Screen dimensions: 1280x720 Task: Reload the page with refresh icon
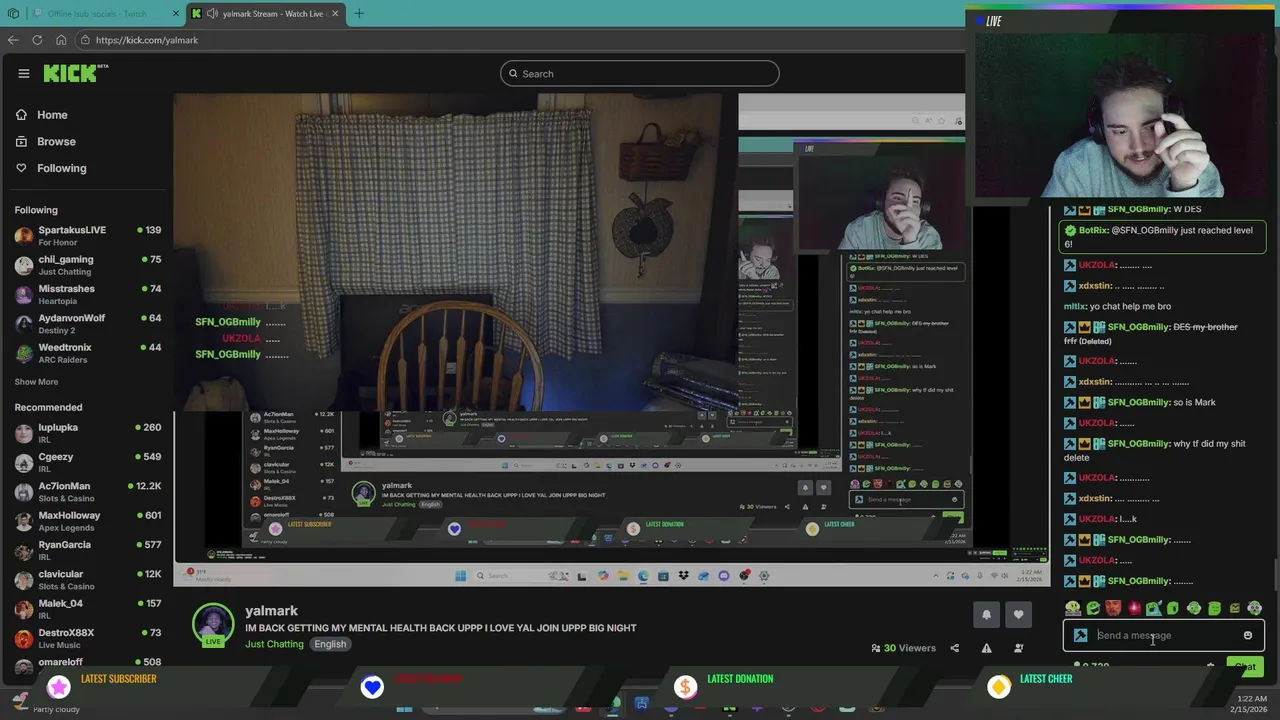37,40
